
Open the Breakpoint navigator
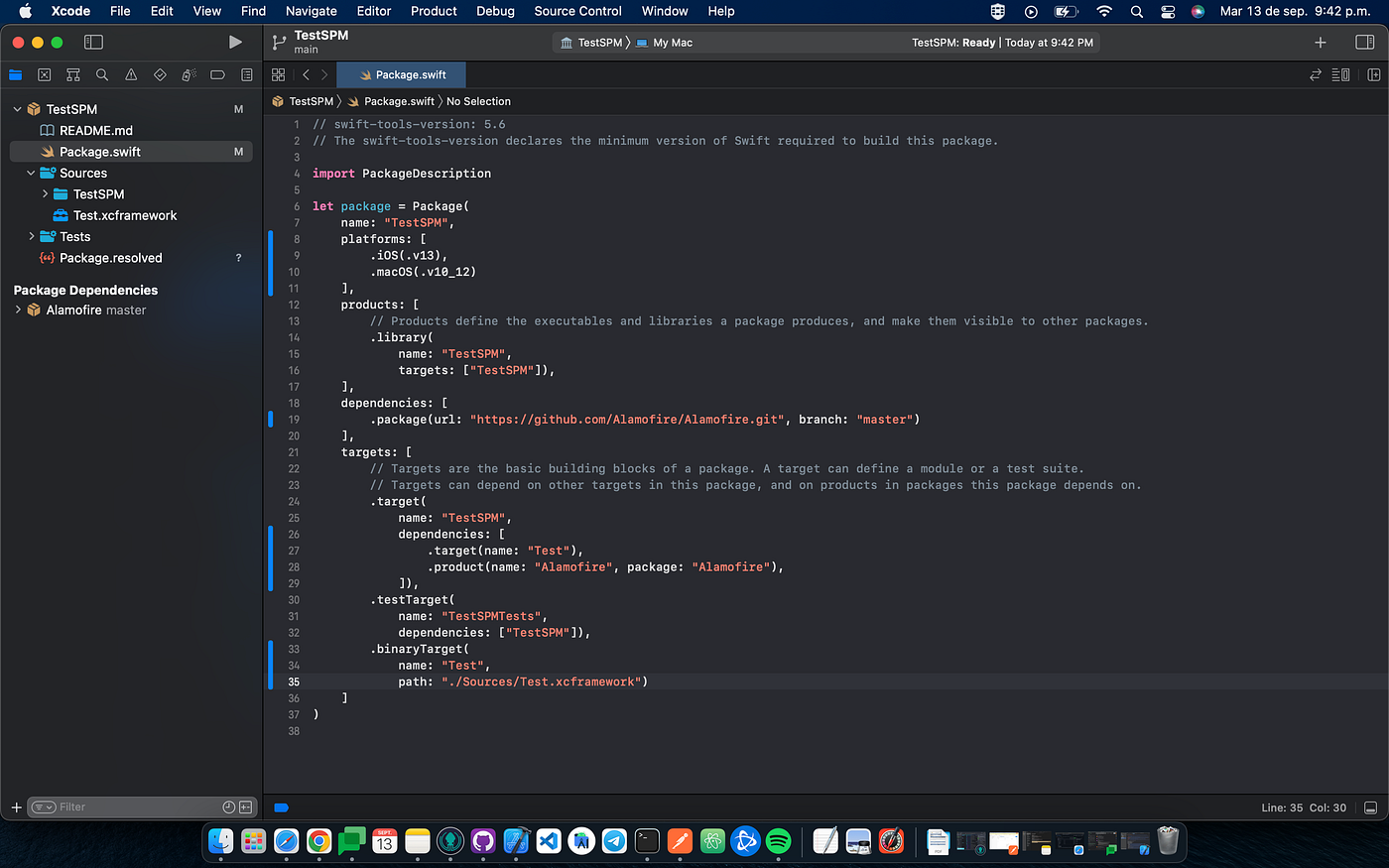coord(217,74)
